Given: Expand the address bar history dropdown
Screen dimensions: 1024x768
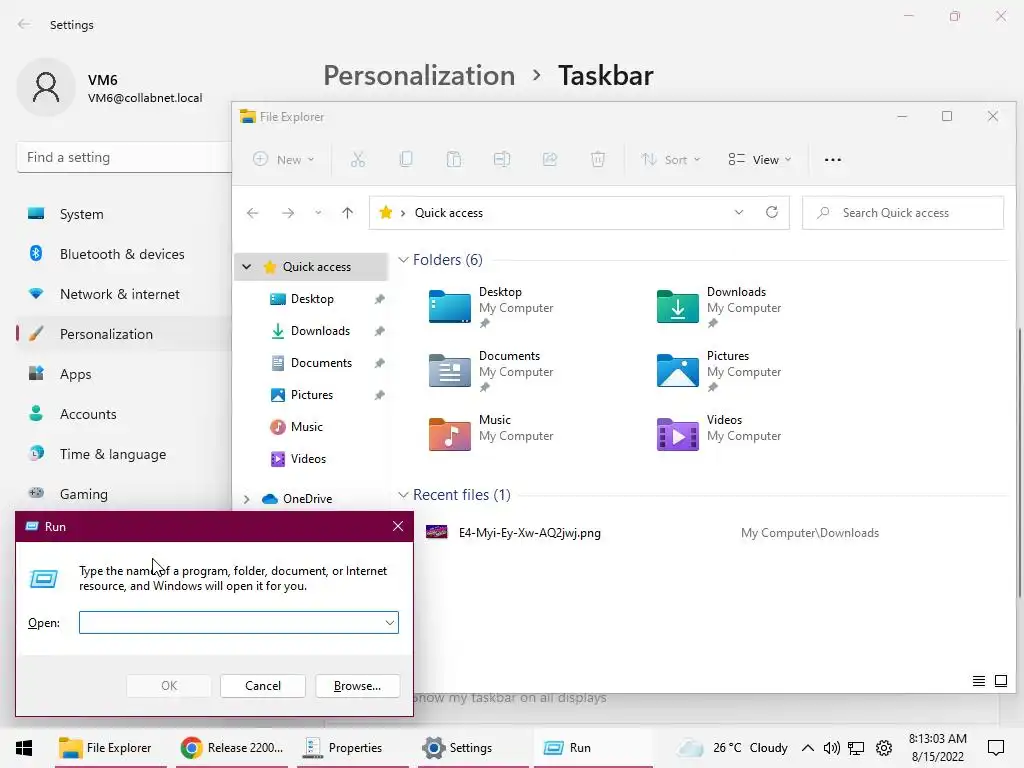Looking at the screenshot, I should click(739, 212).
